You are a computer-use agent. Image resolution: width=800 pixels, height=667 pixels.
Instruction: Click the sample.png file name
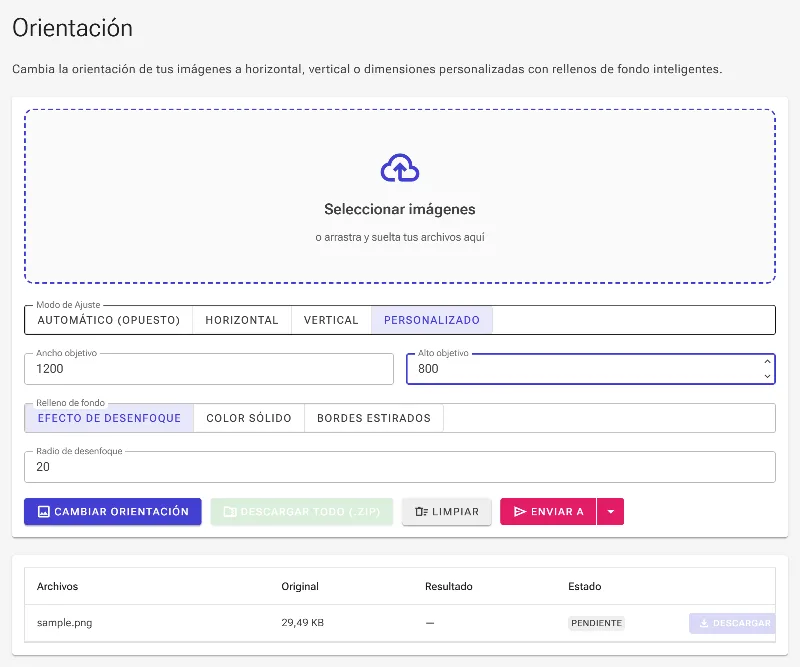pyautogui.click(x=64, y=623)
